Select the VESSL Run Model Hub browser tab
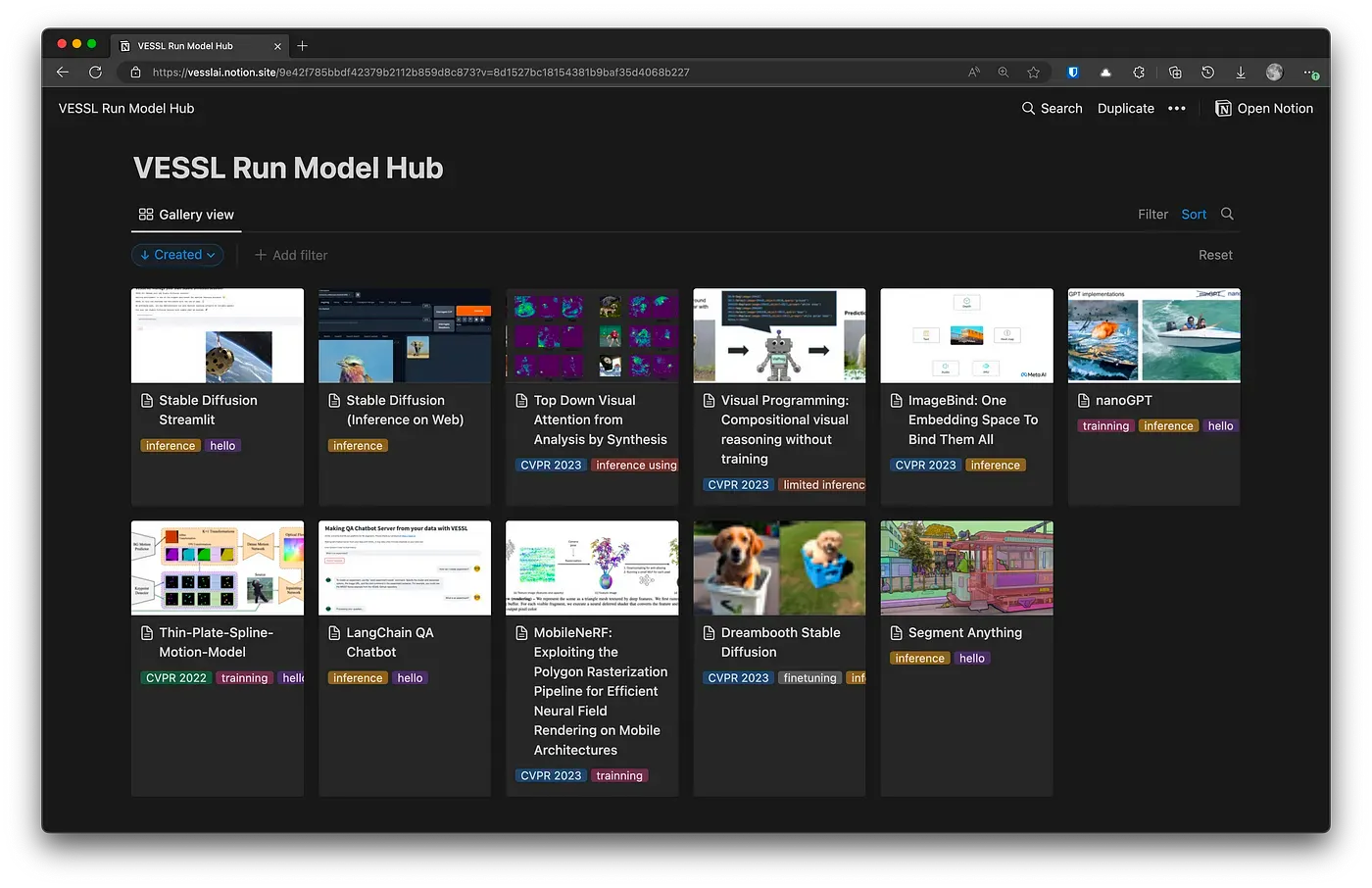Viewport: 1372px width, 888px height. (x=185, y=46)
